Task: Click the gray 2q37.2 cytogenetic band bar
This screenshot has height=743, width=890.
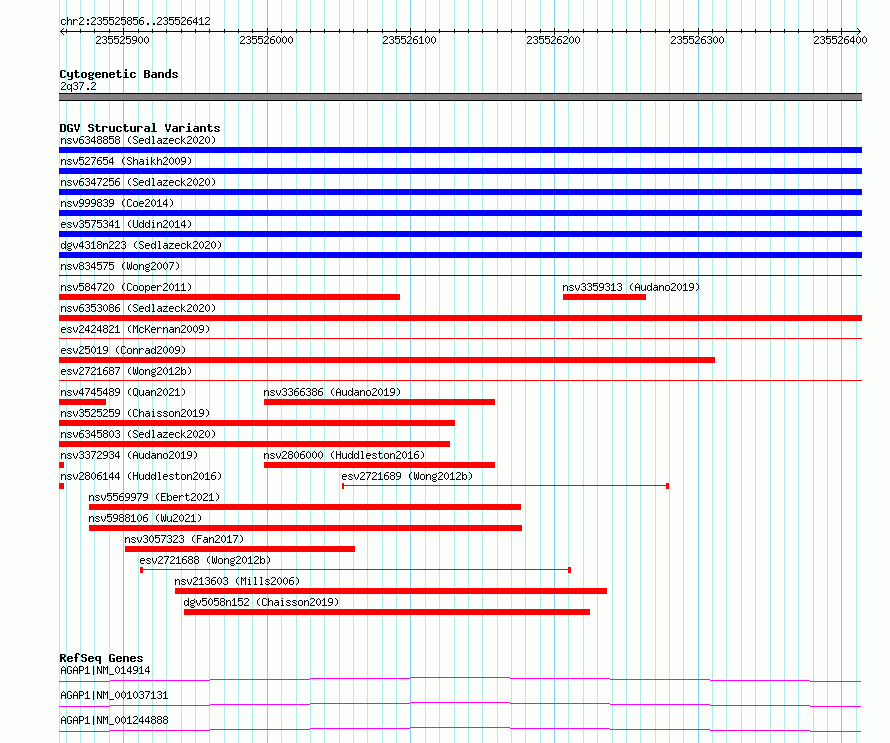Action: click(460, 97)
